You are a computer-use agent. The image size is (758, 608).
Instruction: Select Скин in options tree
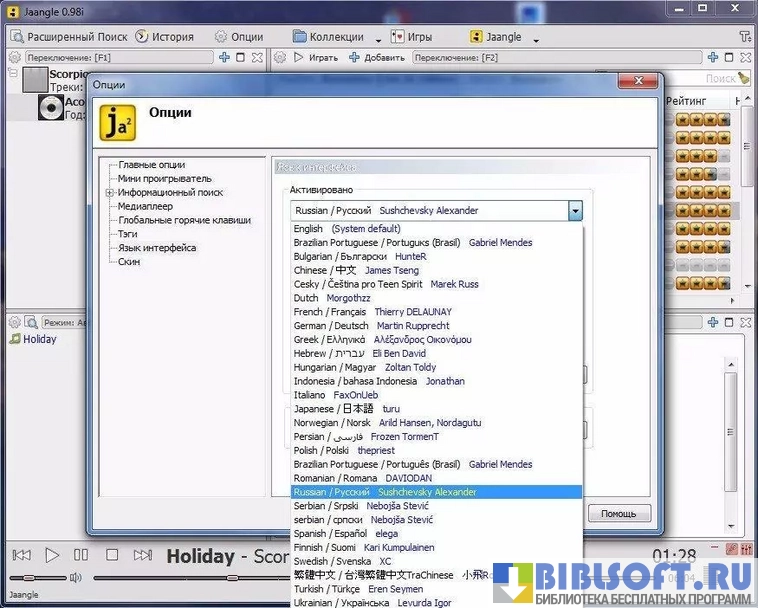tap(129, 262)
